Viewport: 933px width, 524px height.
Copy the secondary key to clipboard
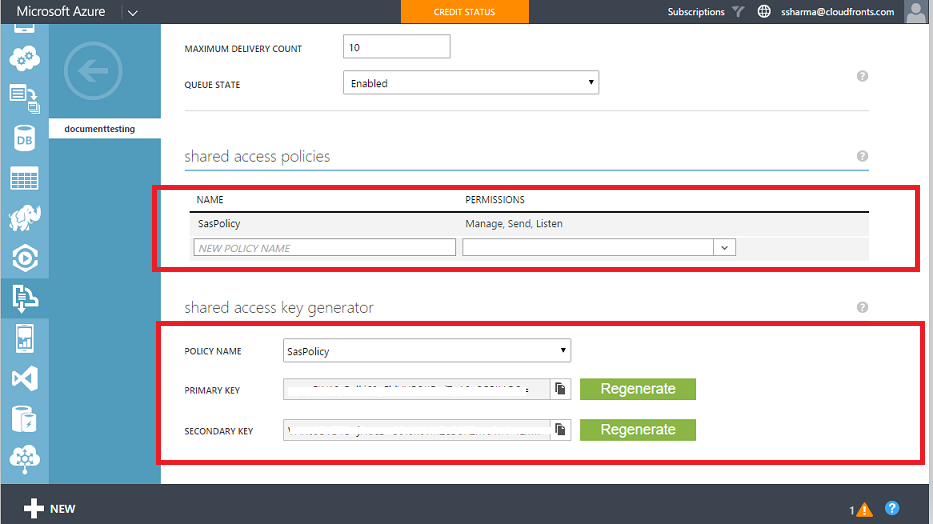point(561,430)
